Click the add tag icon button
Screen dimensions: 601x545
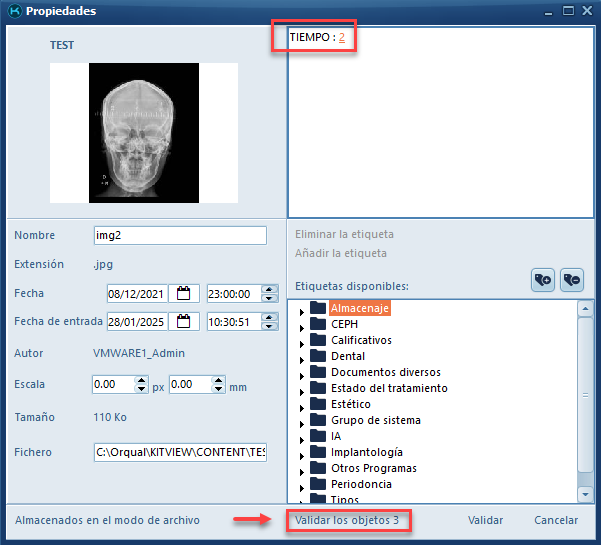[x=542, y=280]
